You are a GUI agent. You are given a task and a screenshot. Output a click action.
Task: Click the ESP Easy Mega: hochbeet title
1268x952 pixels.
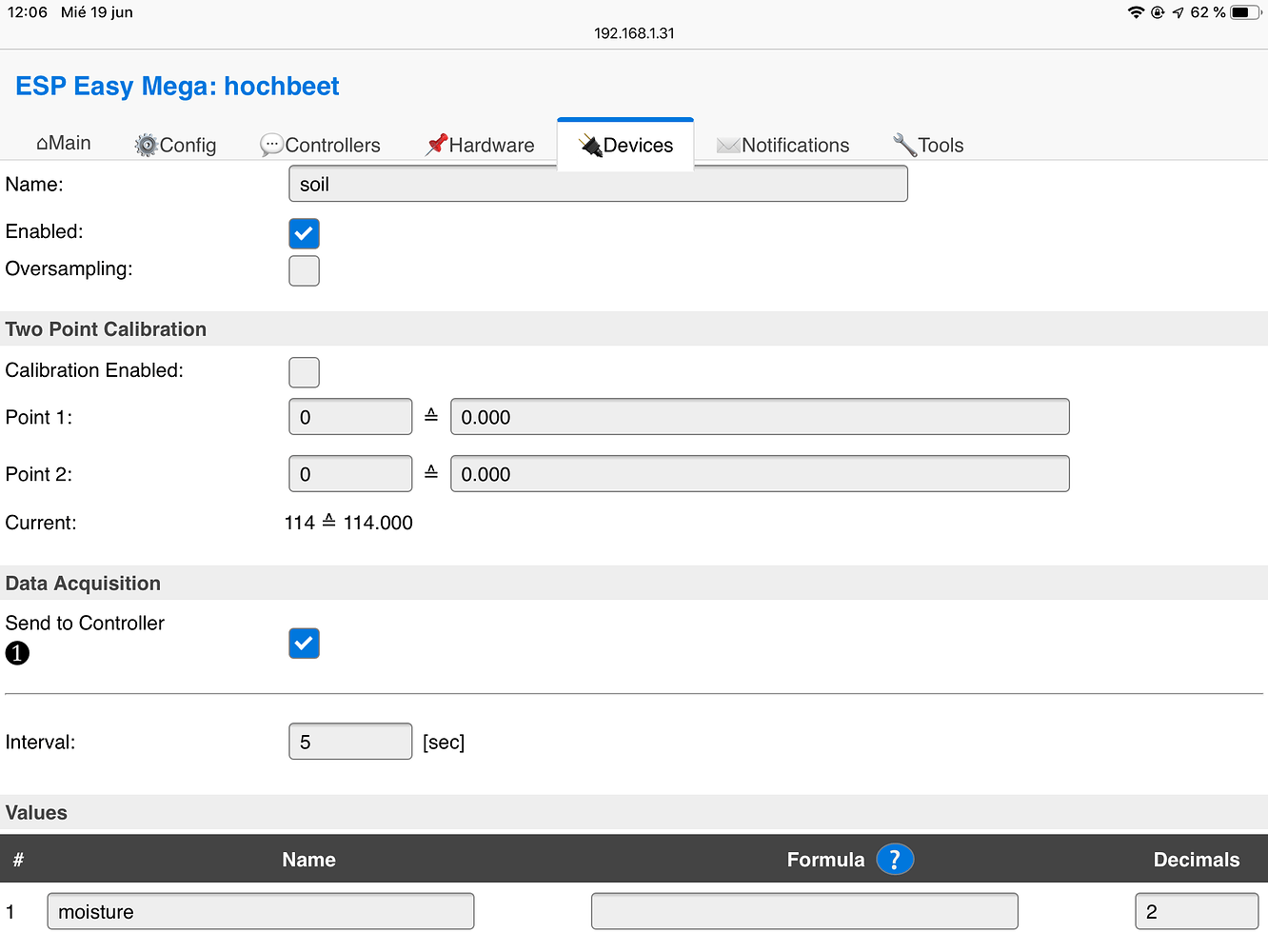(x=177, y=86)
